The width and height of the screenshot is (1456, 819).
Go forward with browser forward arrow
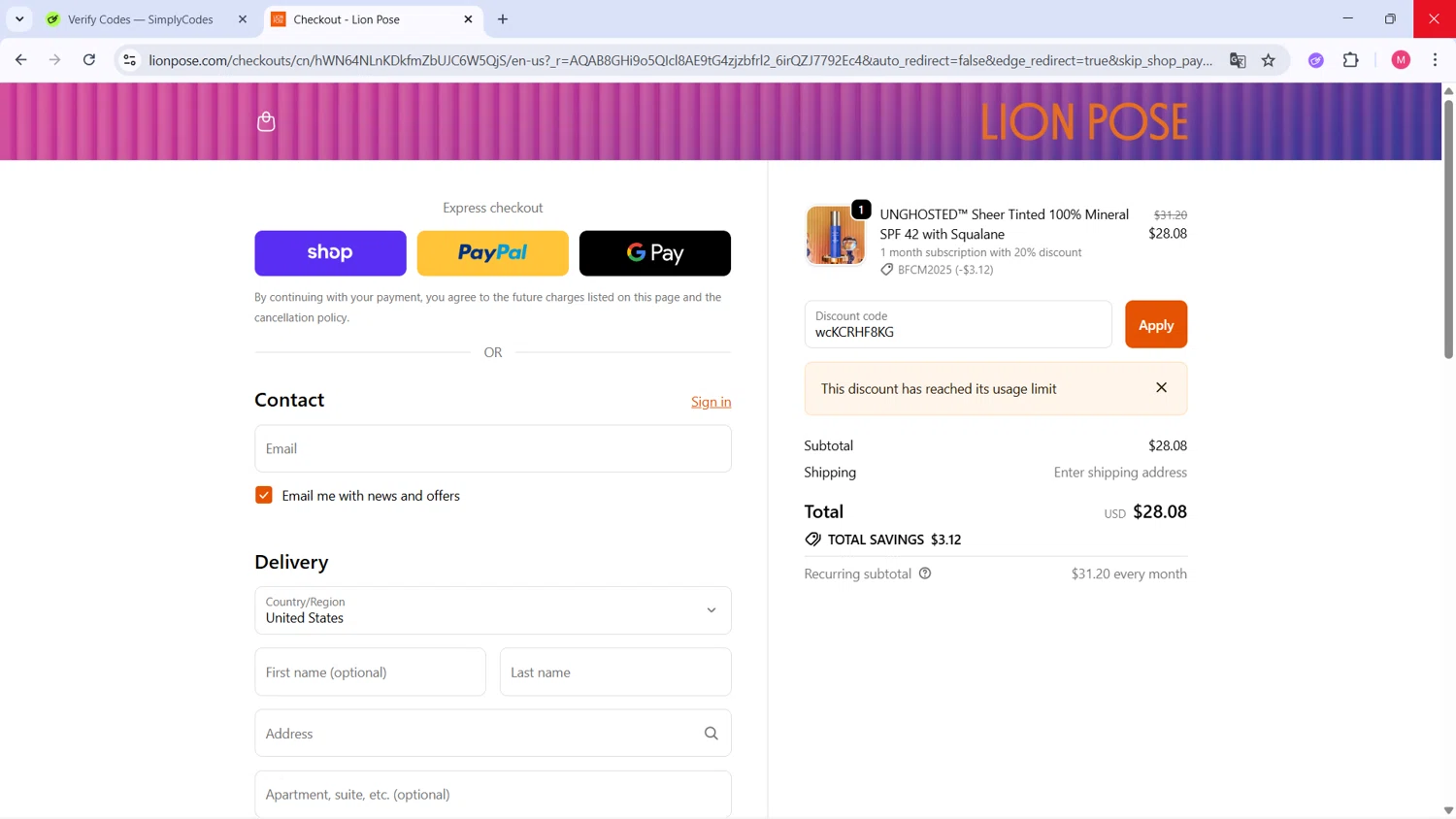55,60
